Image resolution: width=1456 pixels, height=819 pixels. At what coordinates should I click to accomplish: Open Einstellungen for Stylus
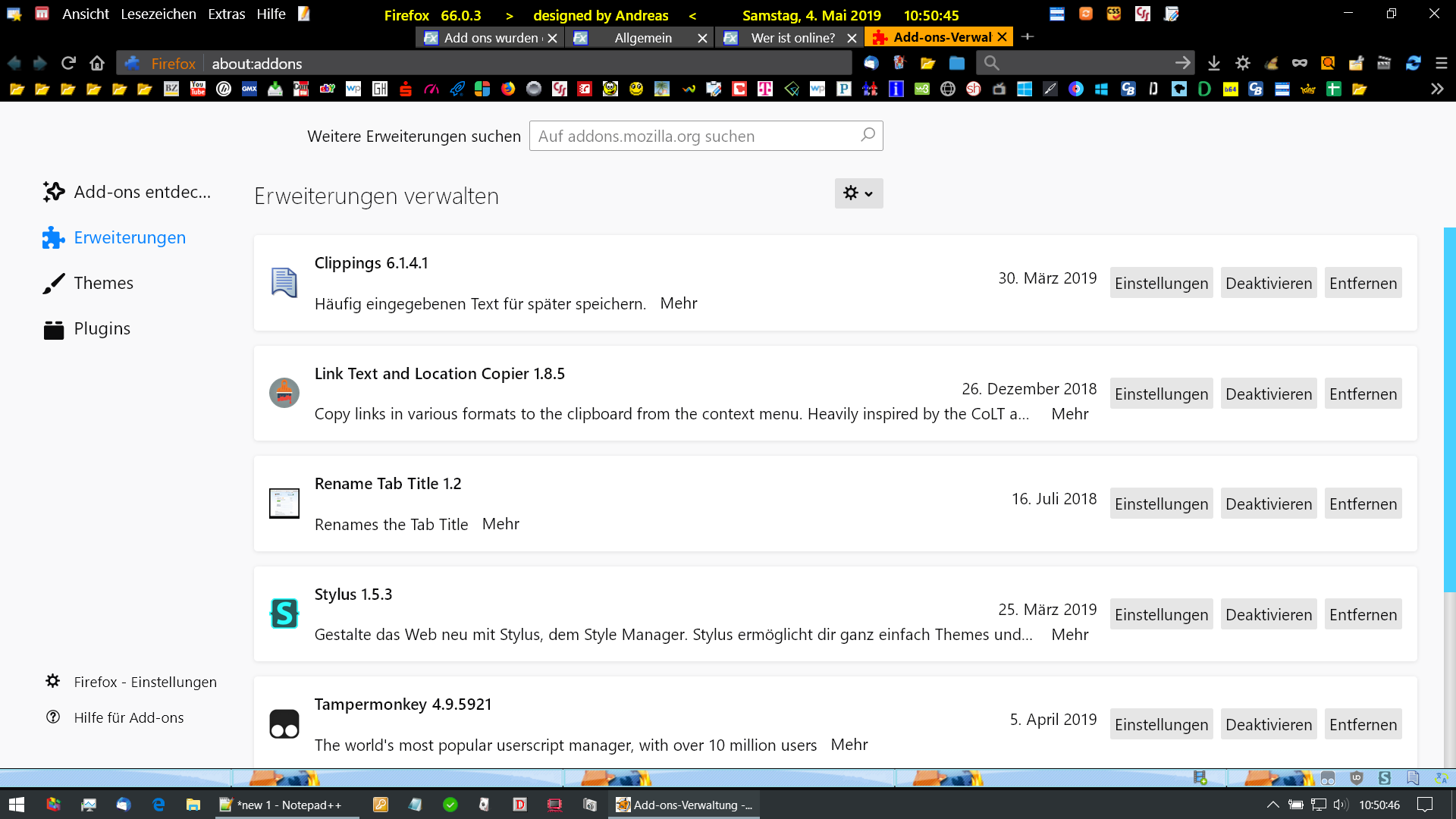point(1161,614)
